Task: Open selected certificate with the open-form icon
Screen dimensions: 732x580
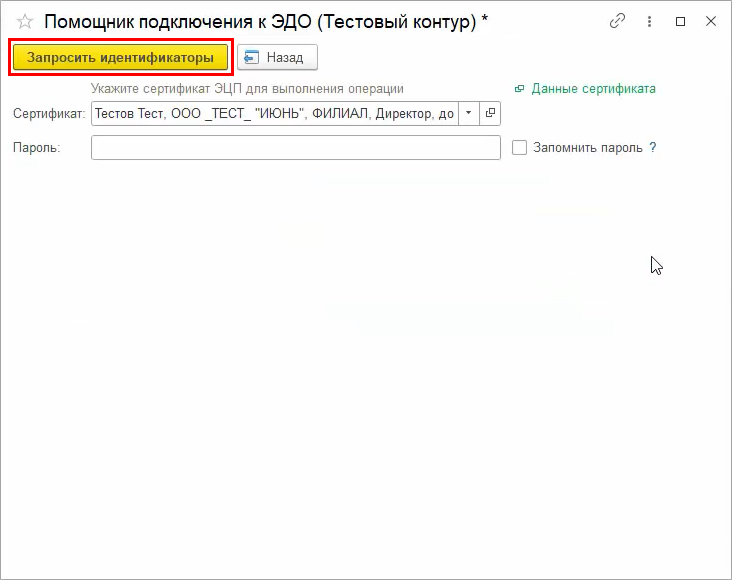Action: pos(490,113)
